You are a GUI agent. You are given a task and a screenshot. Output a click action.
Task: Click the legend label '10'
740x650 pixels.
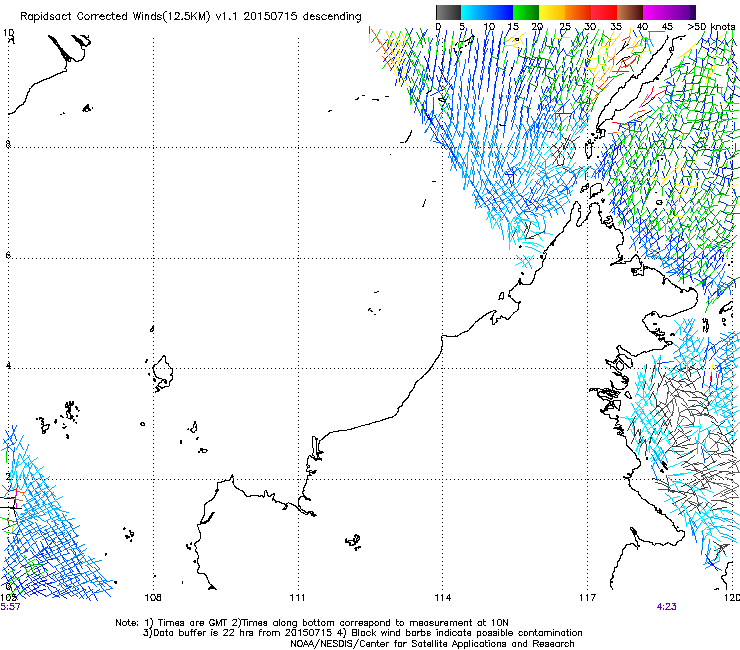click(489, 27)
